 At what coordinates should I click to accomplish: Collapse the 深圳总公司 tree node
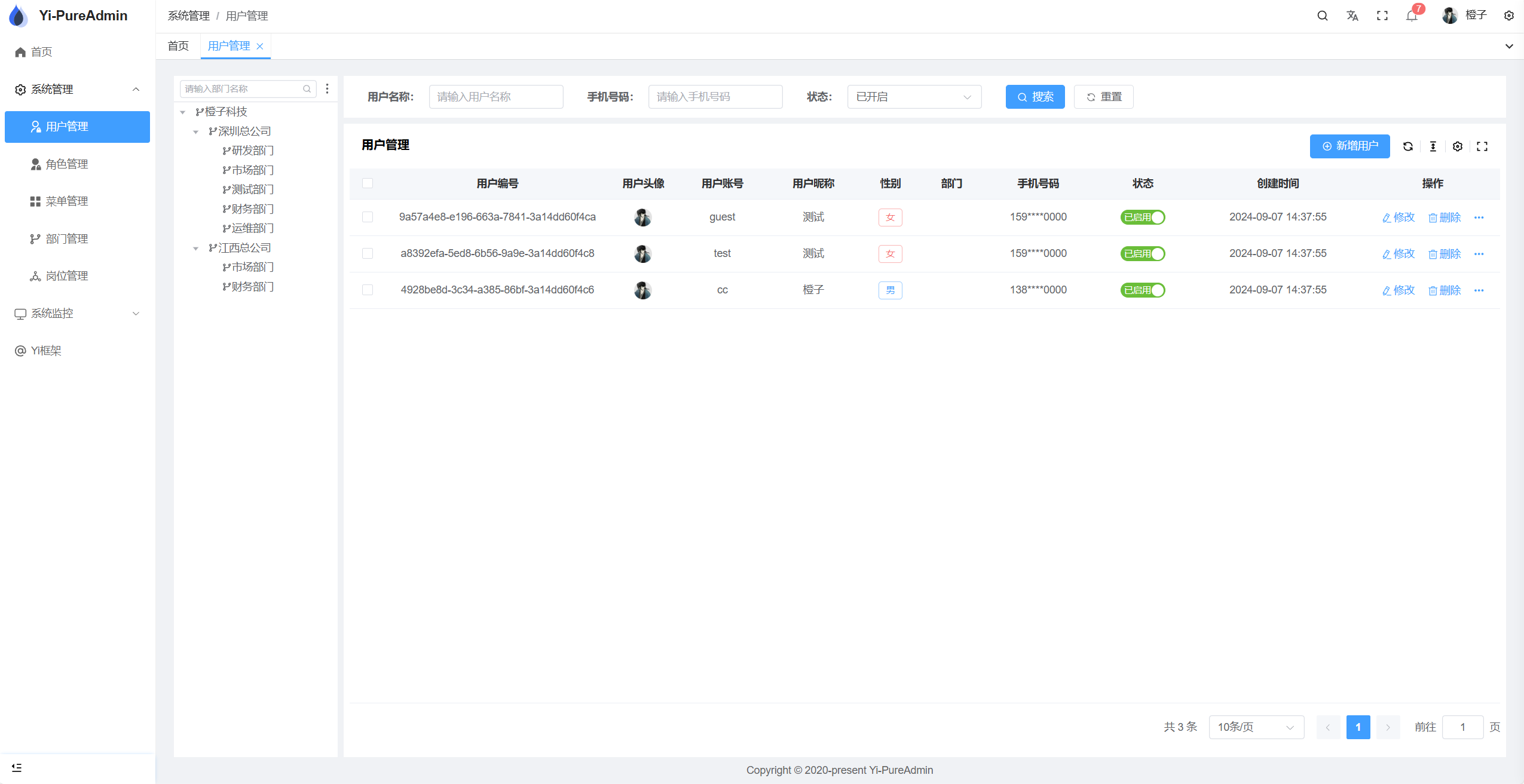(195, 131)
